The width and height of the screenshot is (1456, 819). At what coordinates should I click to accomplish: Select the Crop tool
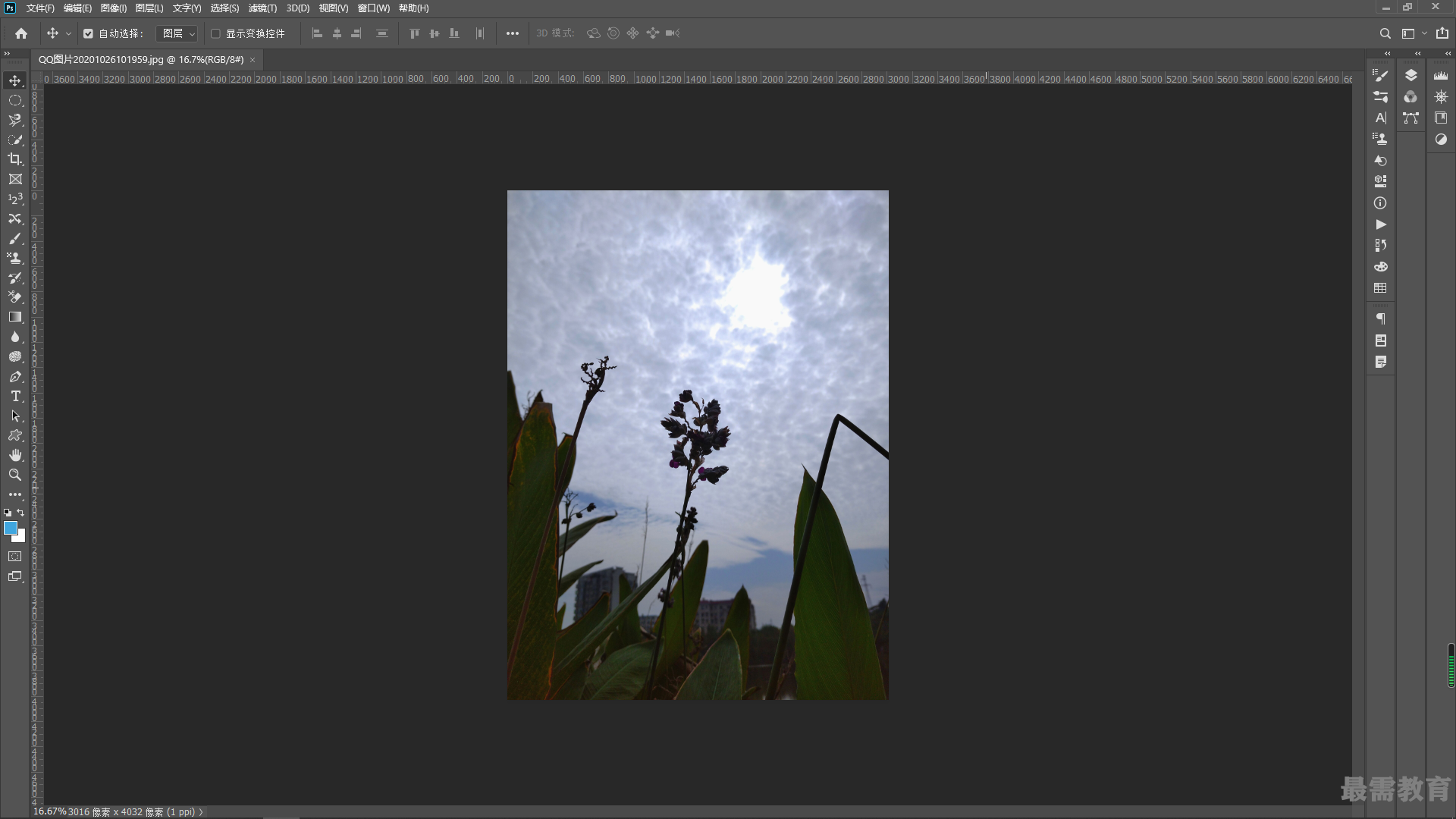pyautogui.click(x=15, y=159)
